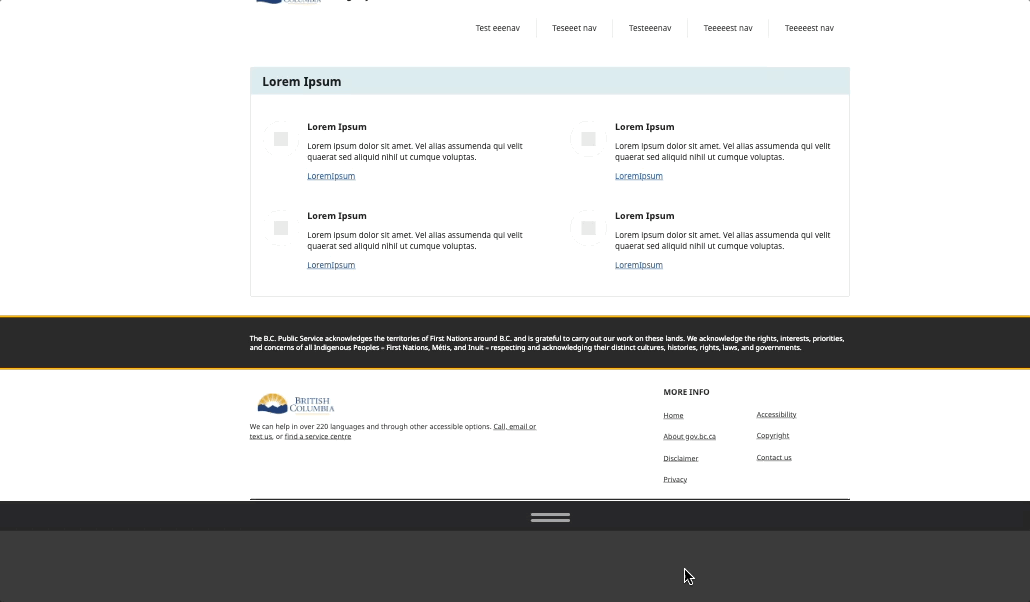Image resolution: width=1030 pixels, height=602 pixels.
Task: Click the bottom-right card's 'Lorem Ipsum' heading
Action: tap(644, 216)
